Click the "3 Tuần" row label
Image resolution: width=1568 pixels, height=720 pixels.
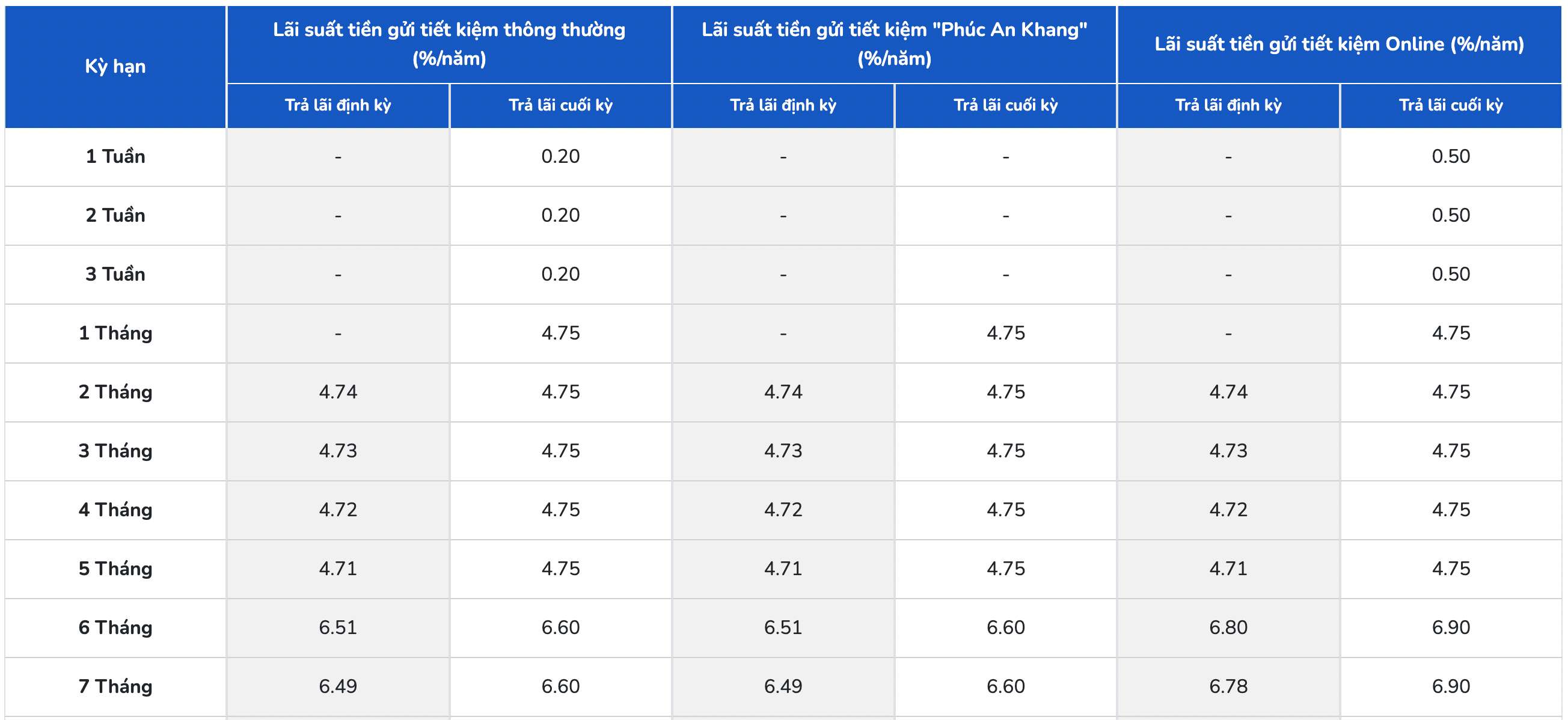click(x=115, y=275)
